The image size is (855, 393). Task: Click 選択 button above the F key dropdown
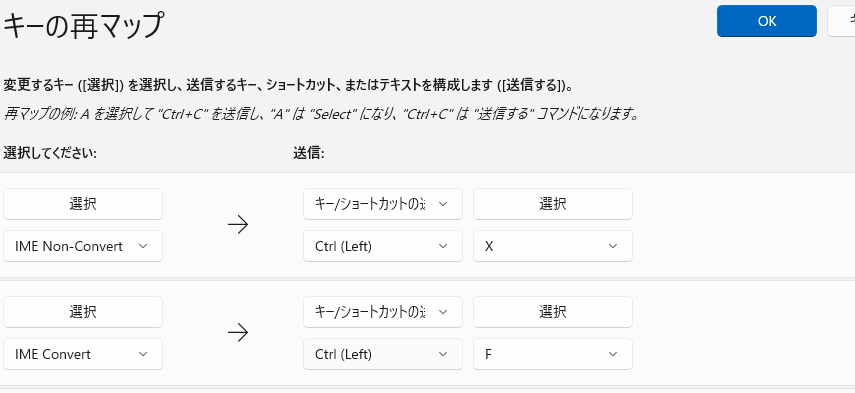(x=553, y=312)
